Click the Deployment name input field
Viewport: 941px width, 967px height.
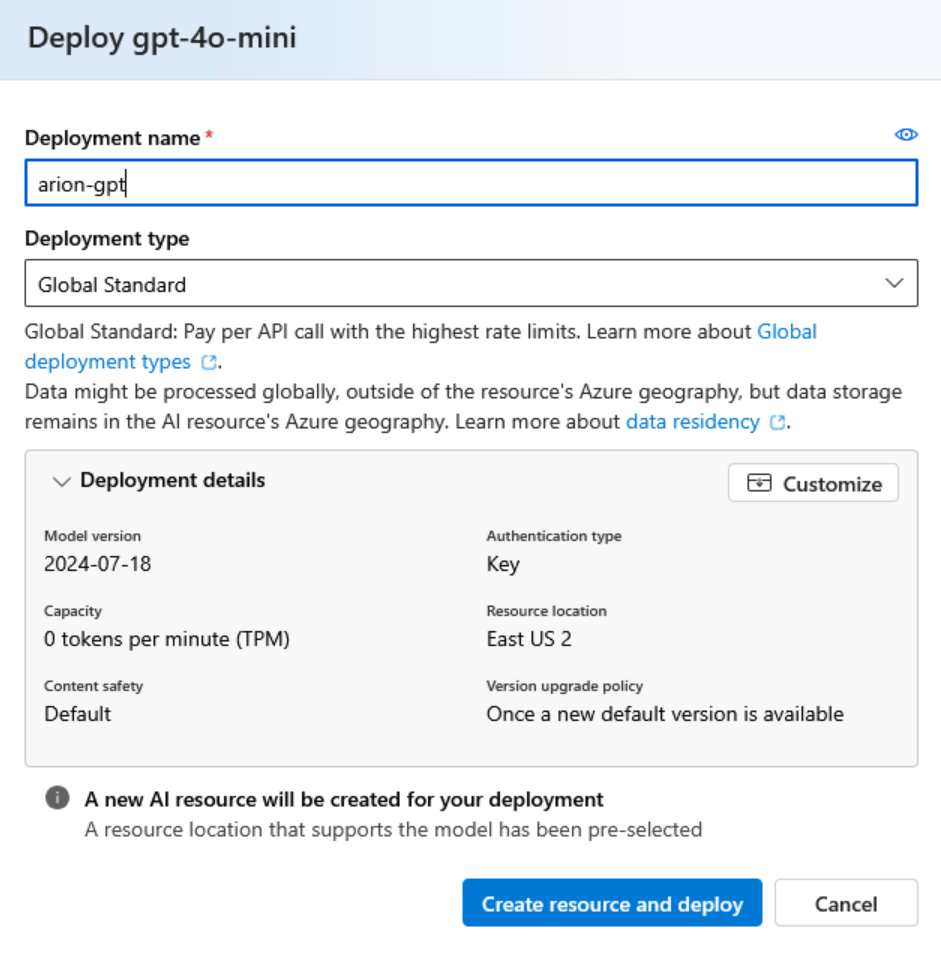[471, 183]
